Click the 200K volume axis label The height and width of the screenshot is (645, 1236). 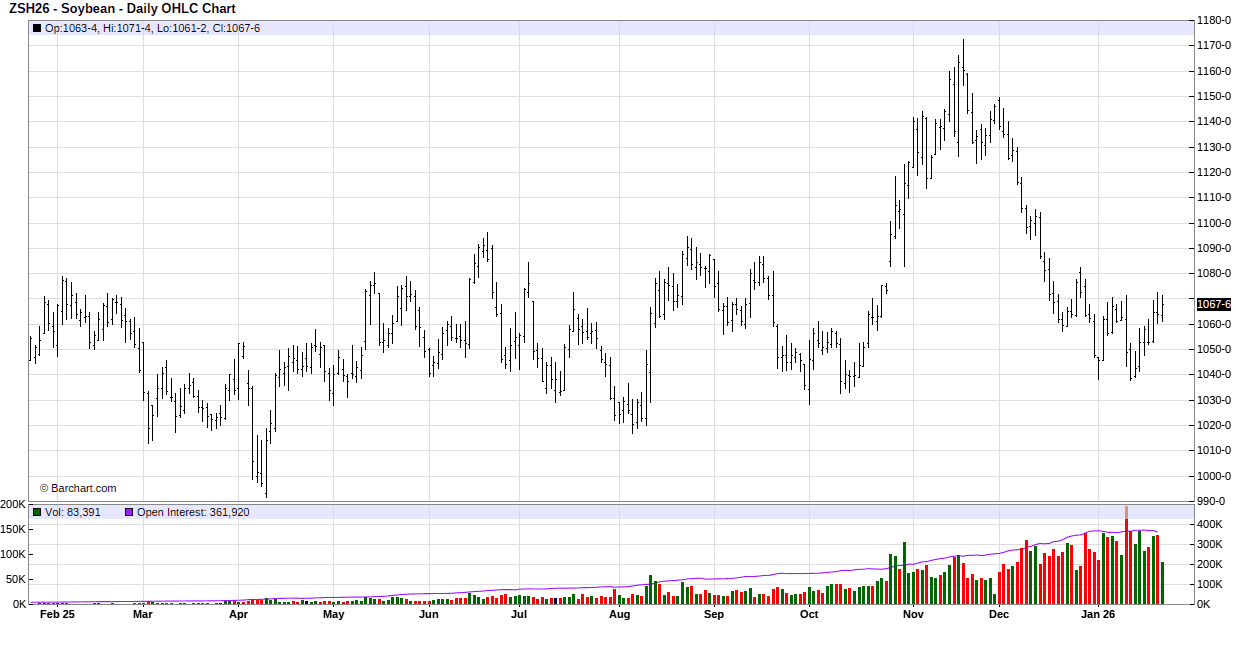13,505
